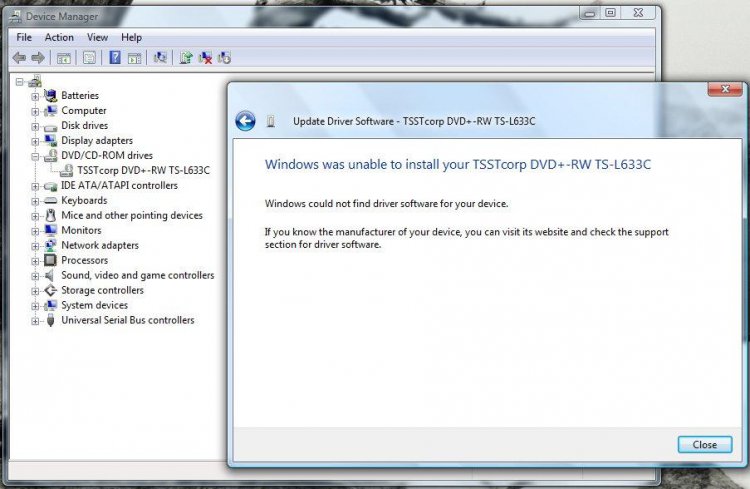The height and width of the screenshot is (489, 750).
Task: Close the Update Driver dialog with red X
Action: (x=725, y=89)
